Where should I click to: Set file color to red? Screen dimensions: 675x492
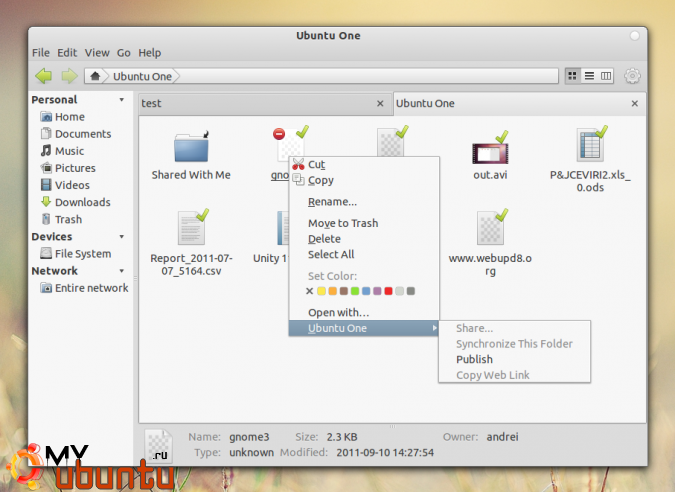388,291
